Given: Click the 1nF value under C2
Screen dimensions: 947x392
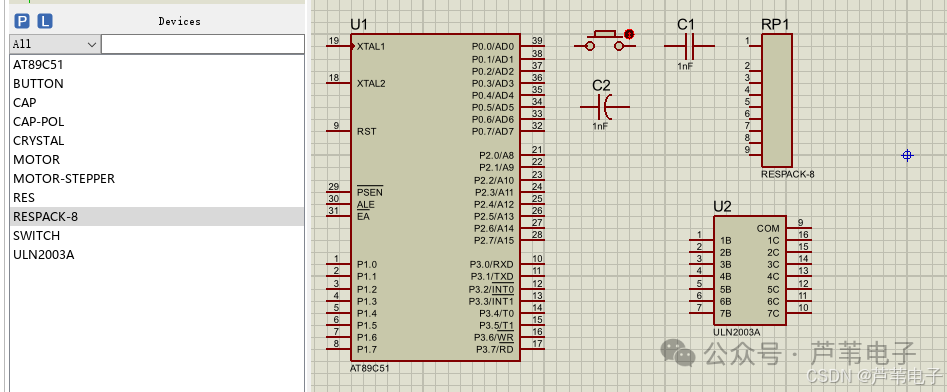Looking at the screenshot, I should pyautogui.click(x=600, y=127).
